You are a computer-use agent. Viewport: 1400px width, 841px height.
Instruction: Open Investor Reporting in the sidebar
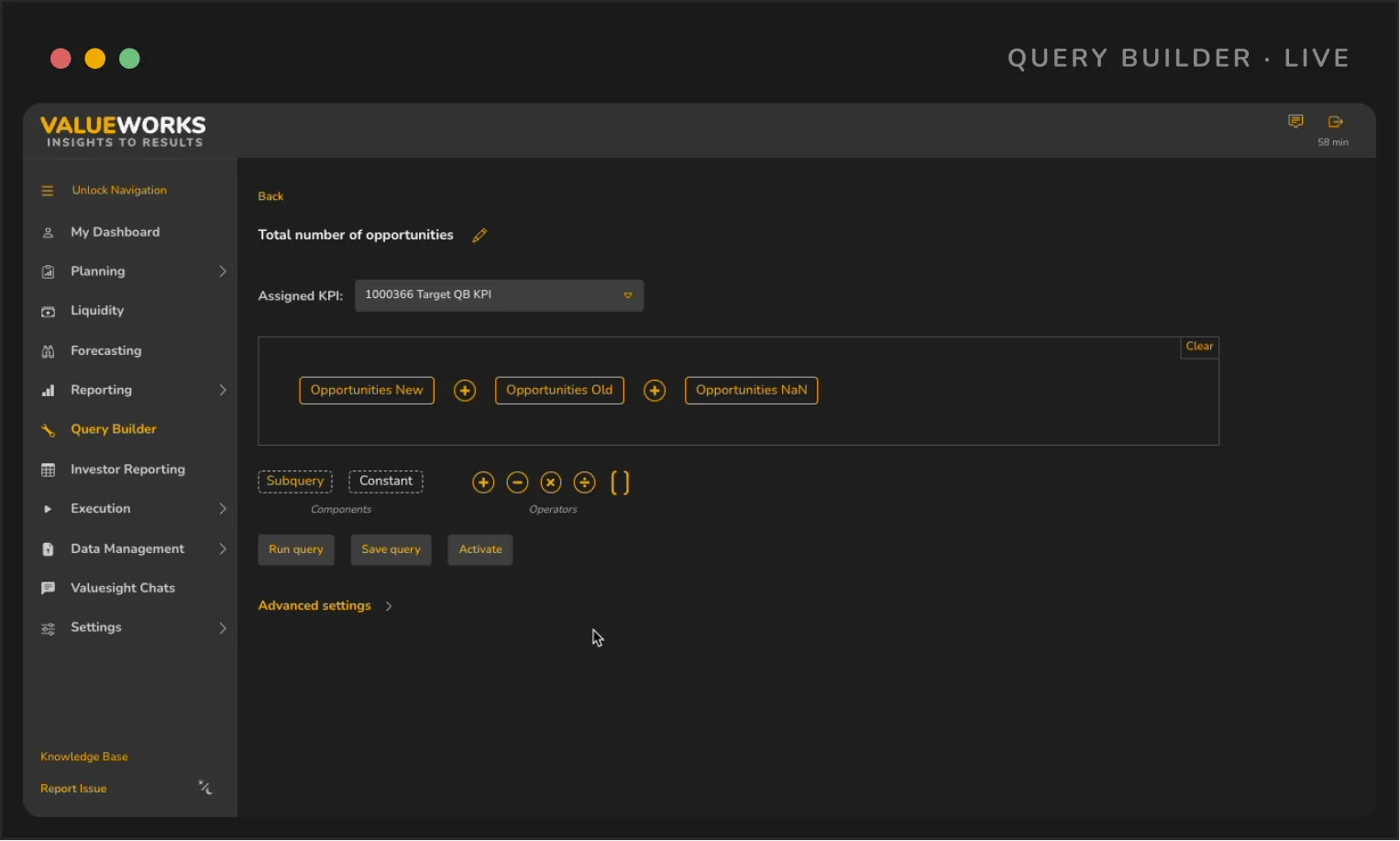(x=127, y=470)
